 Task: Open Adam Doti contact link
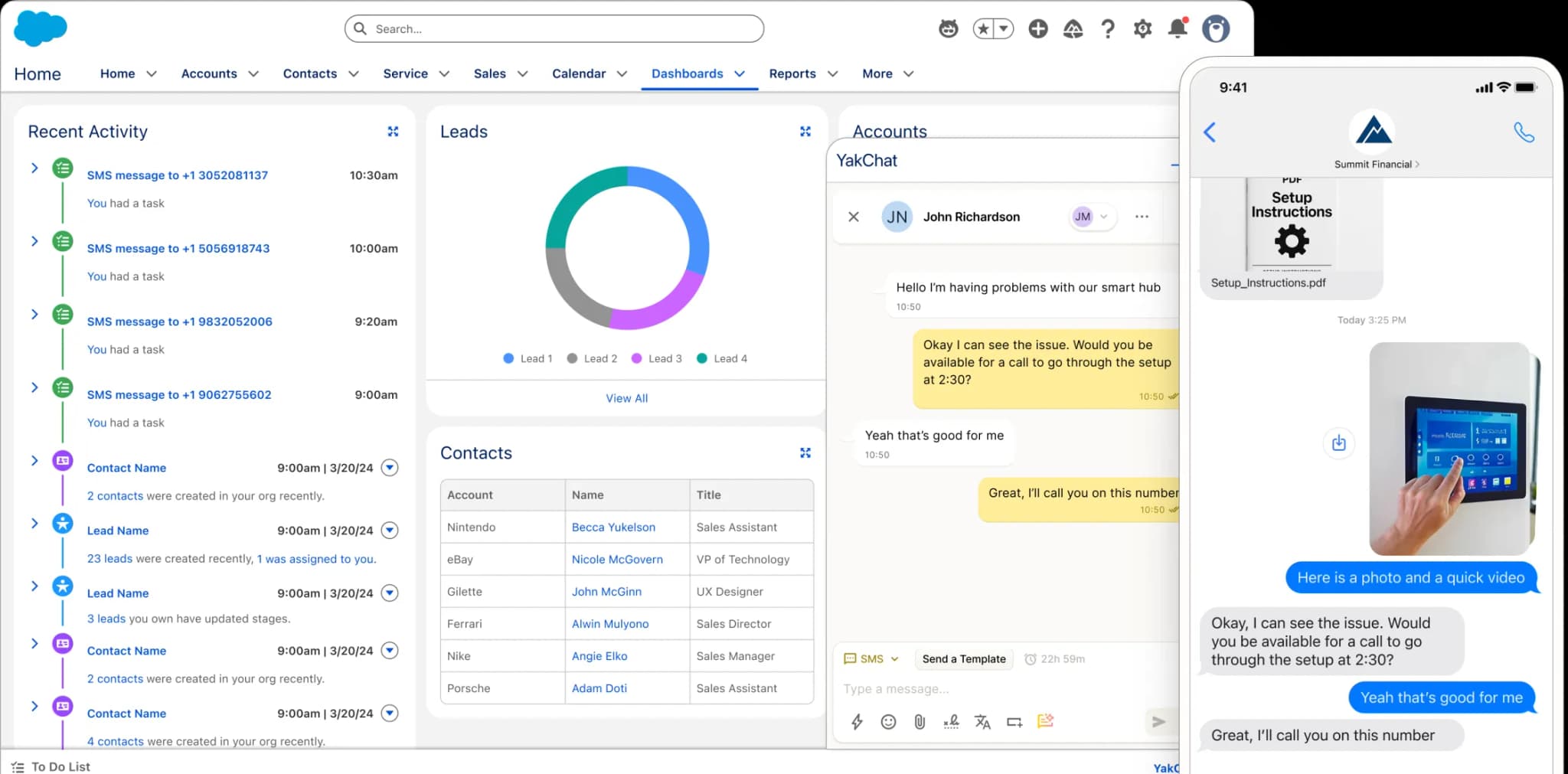599,688
